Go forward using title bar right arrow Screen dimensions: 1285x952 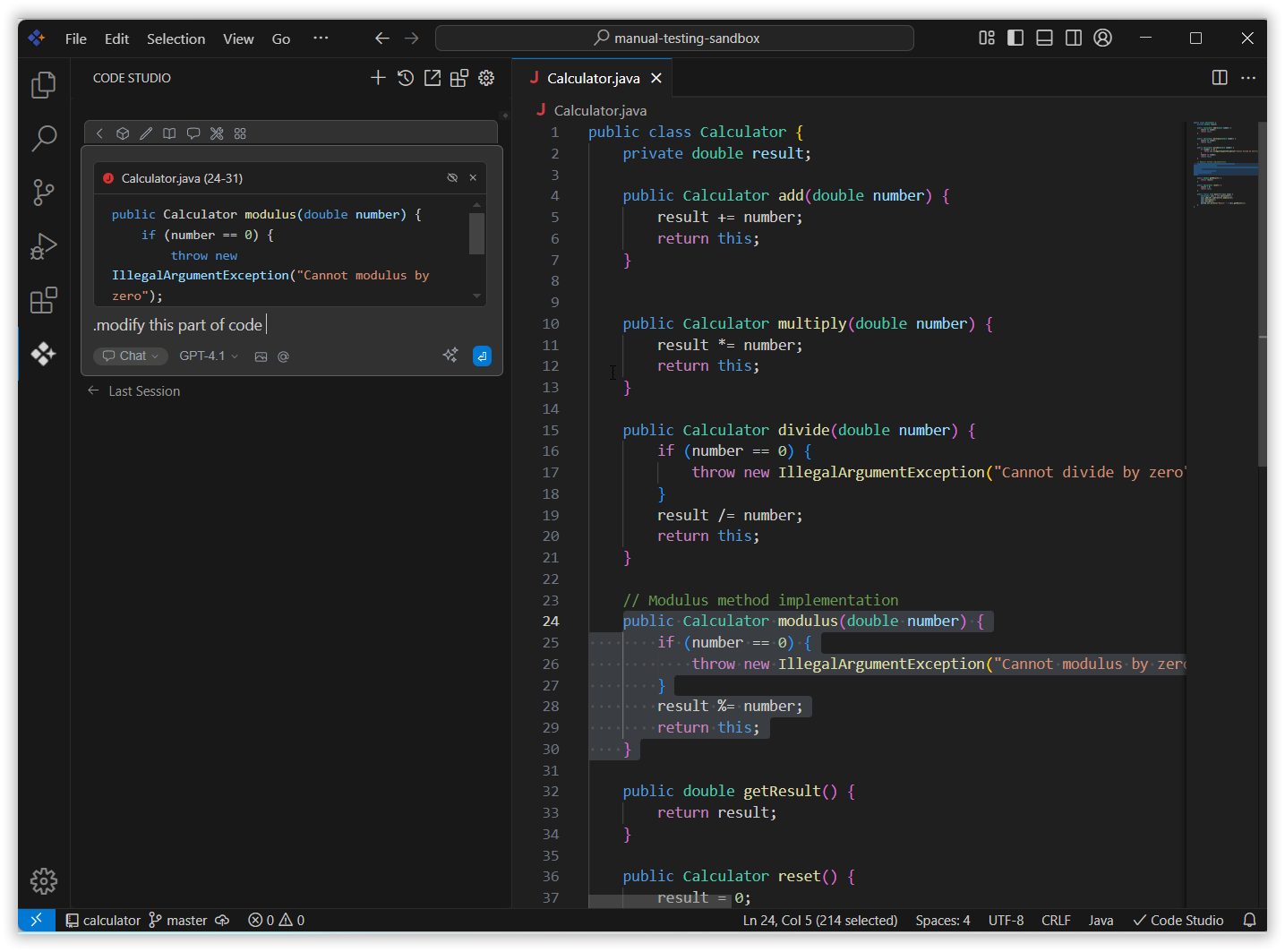411,38
